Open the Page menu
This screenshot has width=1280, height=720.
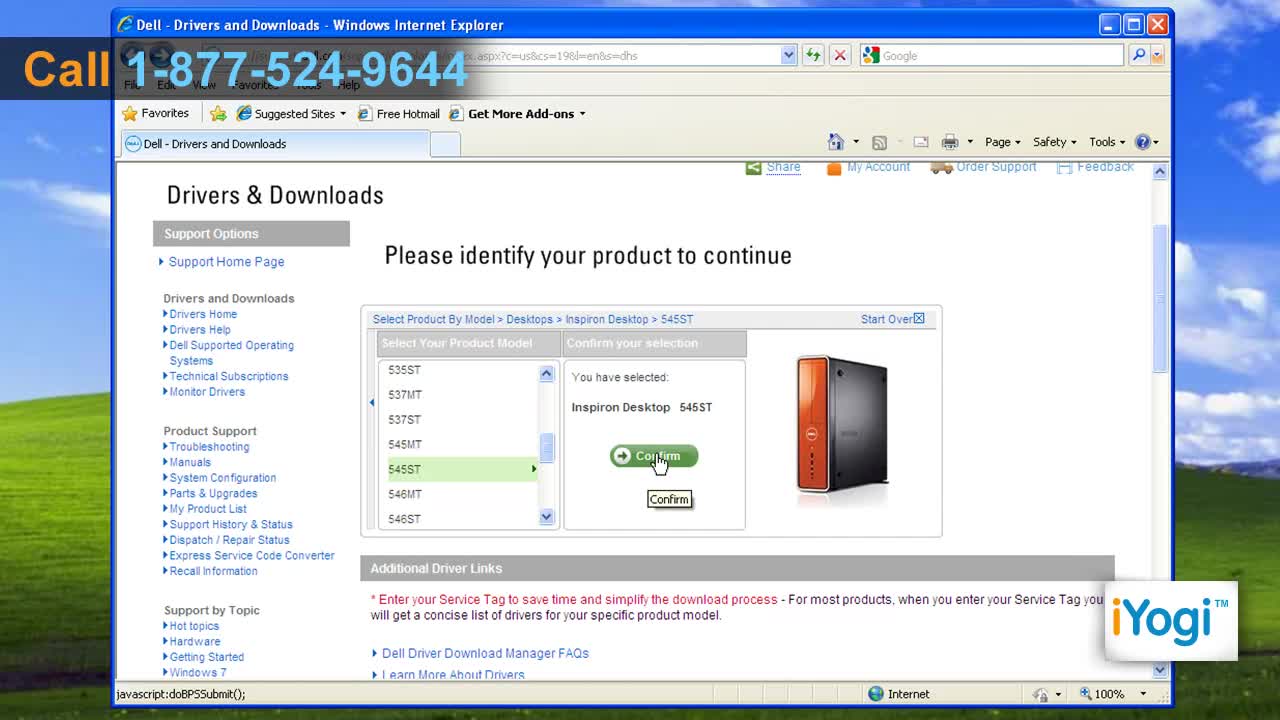[1002, 142]
